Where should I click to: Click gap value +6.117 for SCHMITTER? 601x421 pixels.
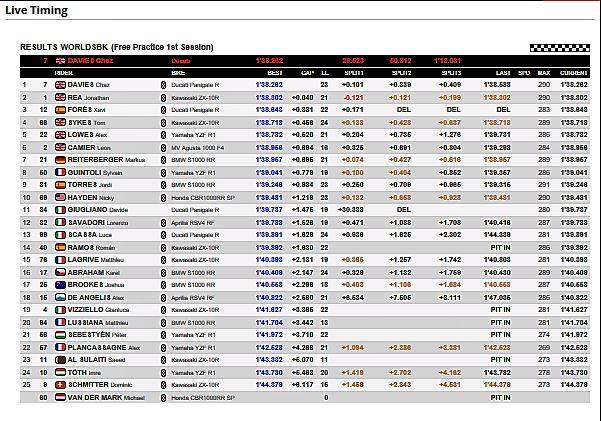[x=302, y=385]
